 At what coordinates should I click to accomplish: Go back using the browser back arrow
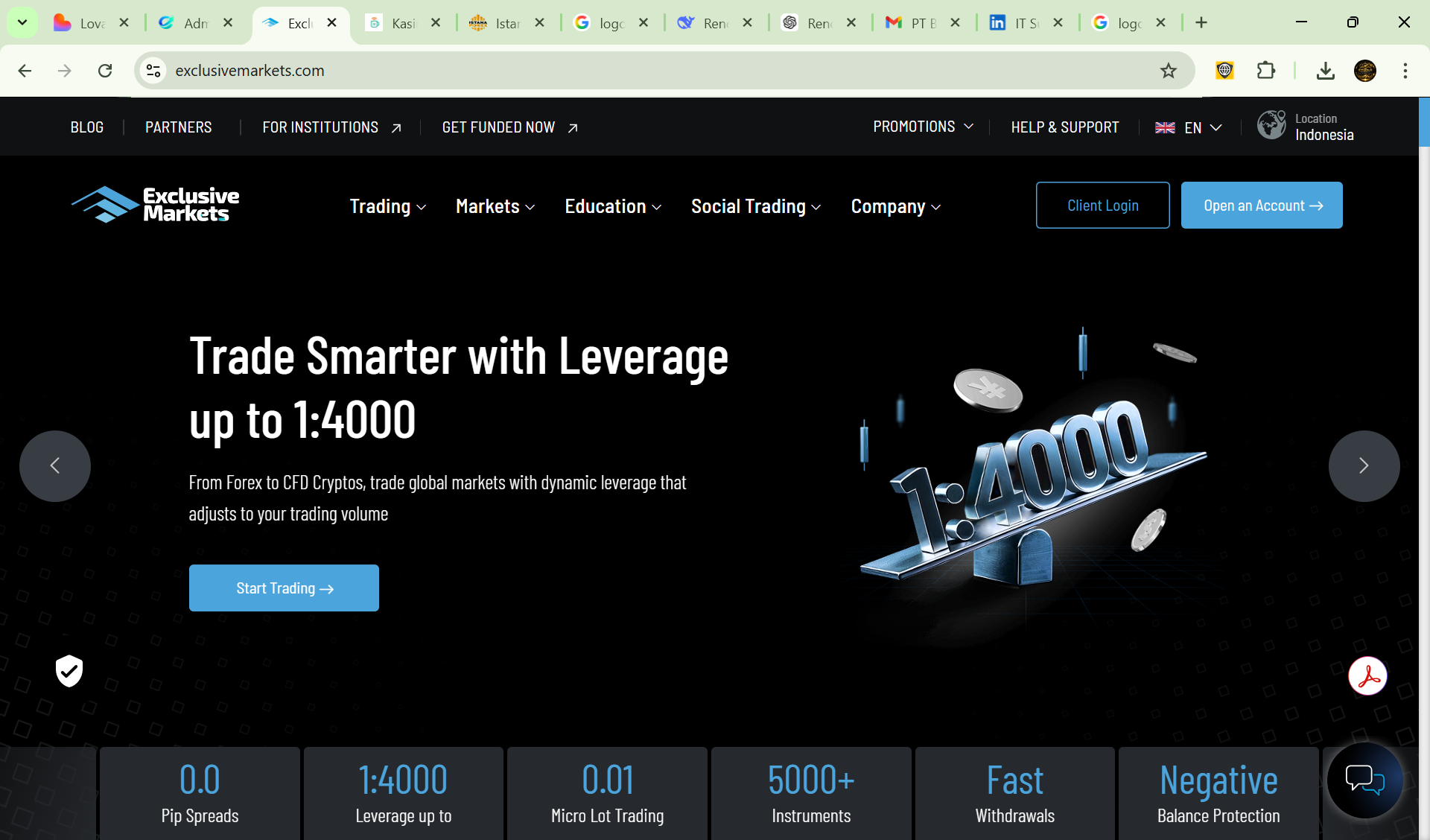click(x=25, y=71)
